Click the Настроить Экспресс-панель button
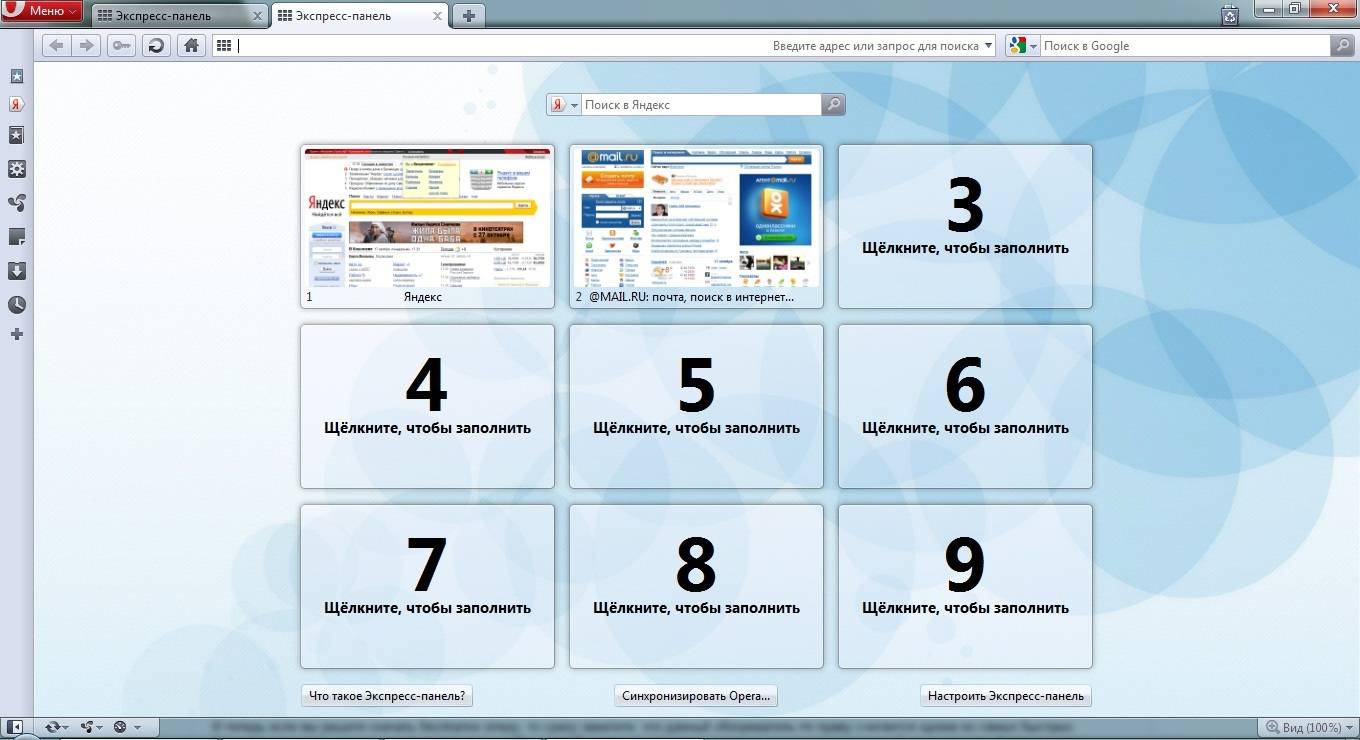The width and height of the screenshot is (1360, 740). [x=1006, y=696]
